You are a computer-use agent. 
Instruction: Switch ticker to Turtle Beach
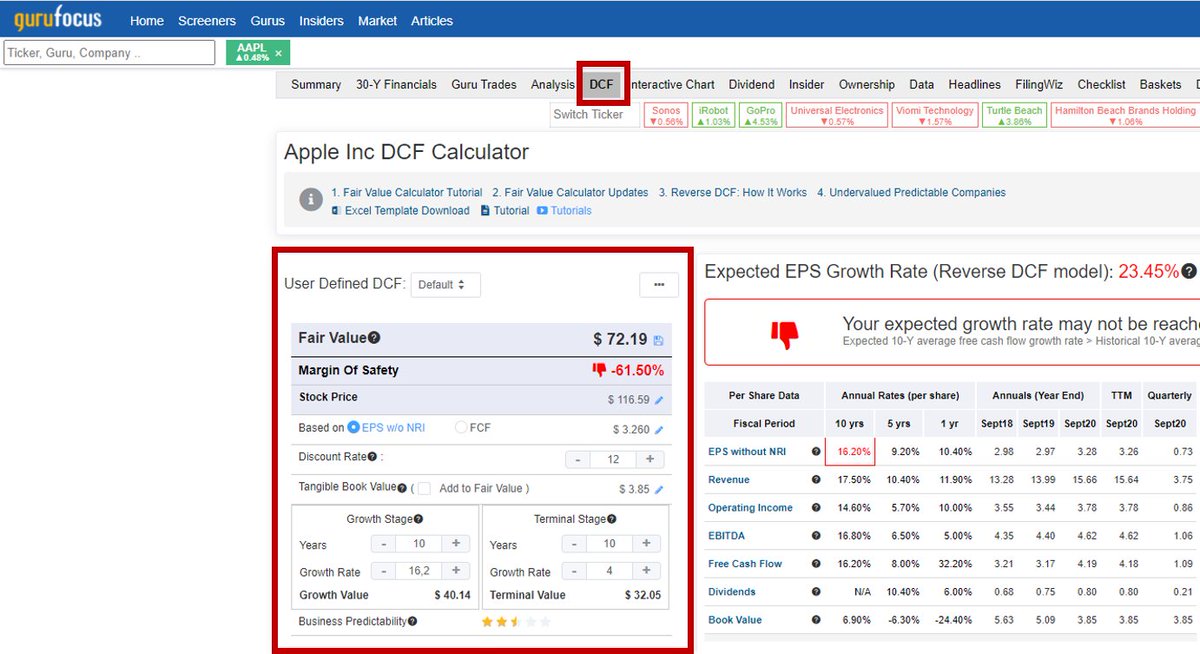pos(1013,115)
